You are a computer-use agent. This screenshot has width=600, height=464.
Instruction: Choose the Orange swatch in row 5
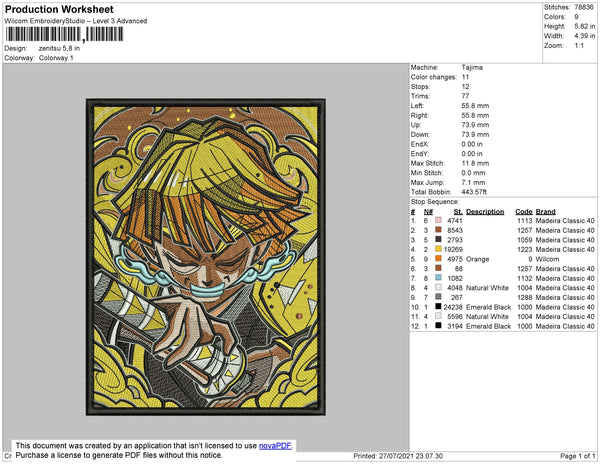pyautogui.click(x=438, y=259)
